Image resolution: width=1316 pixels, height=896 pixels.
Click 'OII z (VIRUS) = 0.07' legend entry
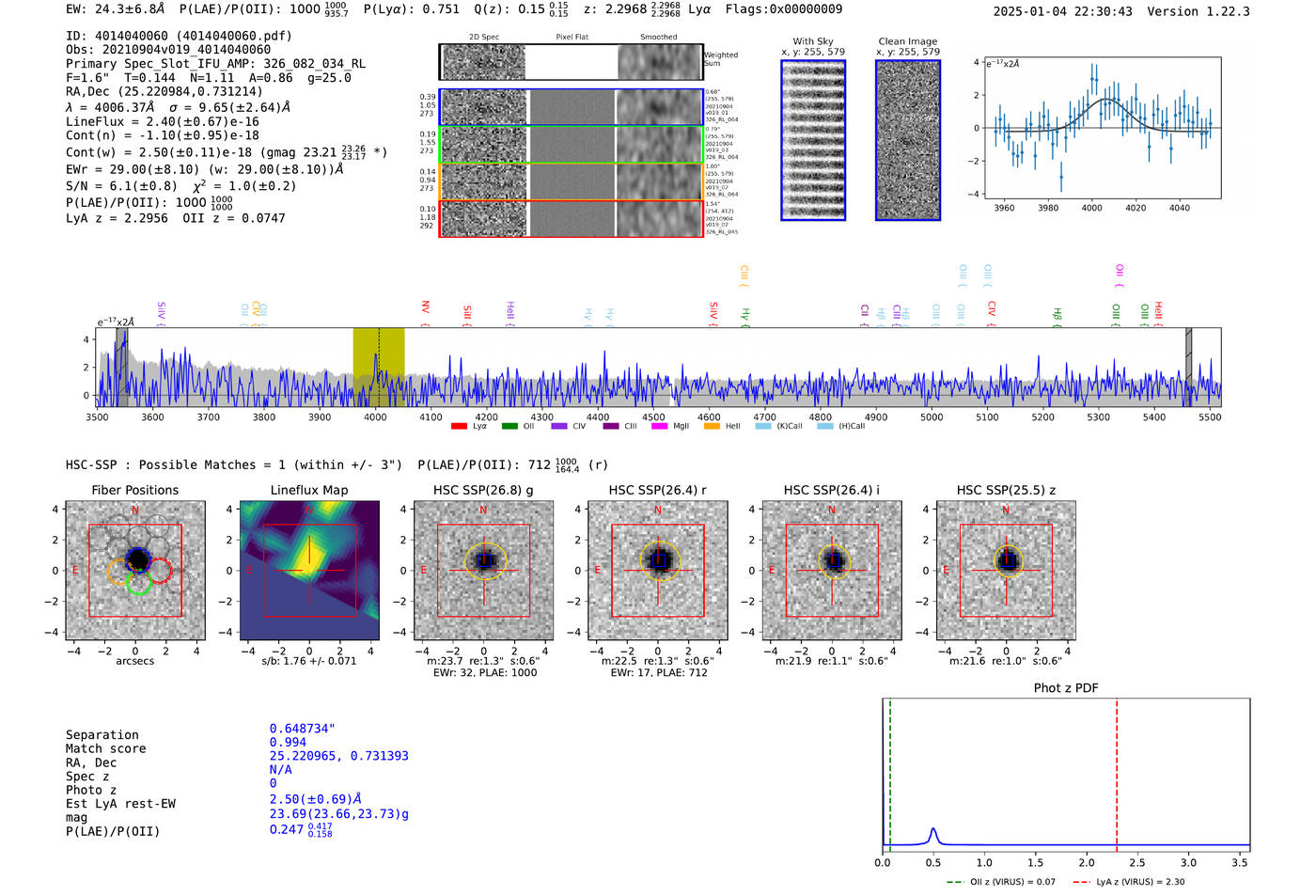tap(1001, 882)
